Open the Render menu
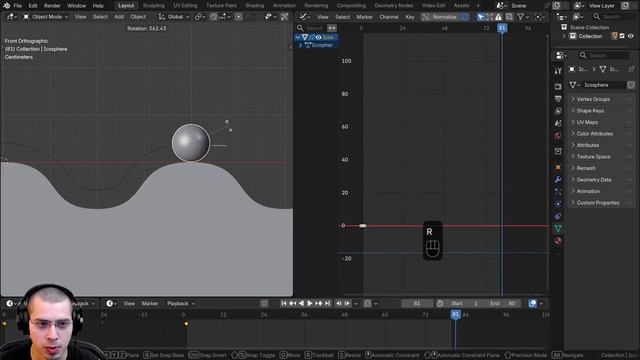 coord(52,6)
